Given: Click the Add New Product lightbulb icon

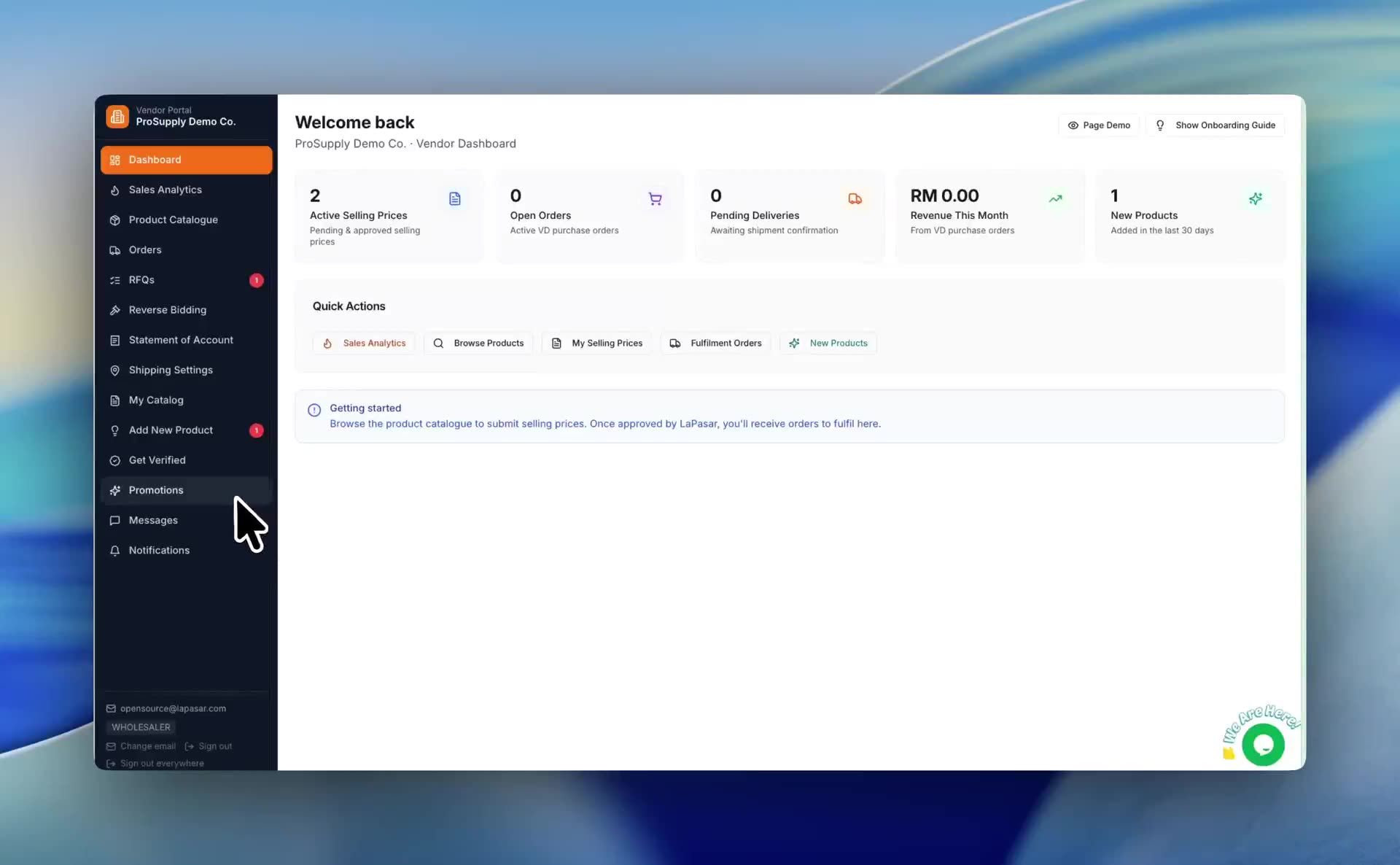Looking at the screenshot, I should [114, 430].
